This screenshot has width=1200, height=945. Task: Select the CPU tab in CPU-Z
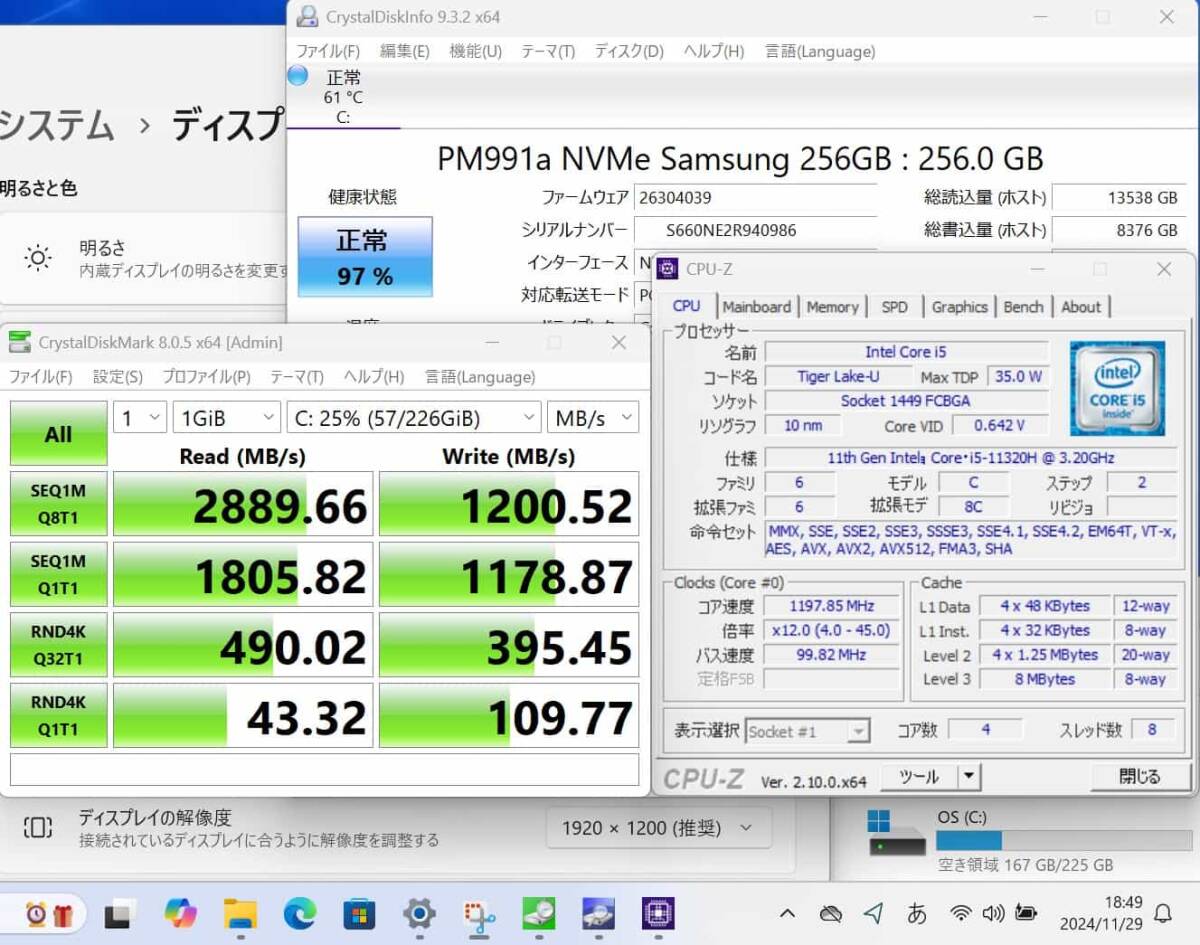pyautogui.click(x=687, y=306)
